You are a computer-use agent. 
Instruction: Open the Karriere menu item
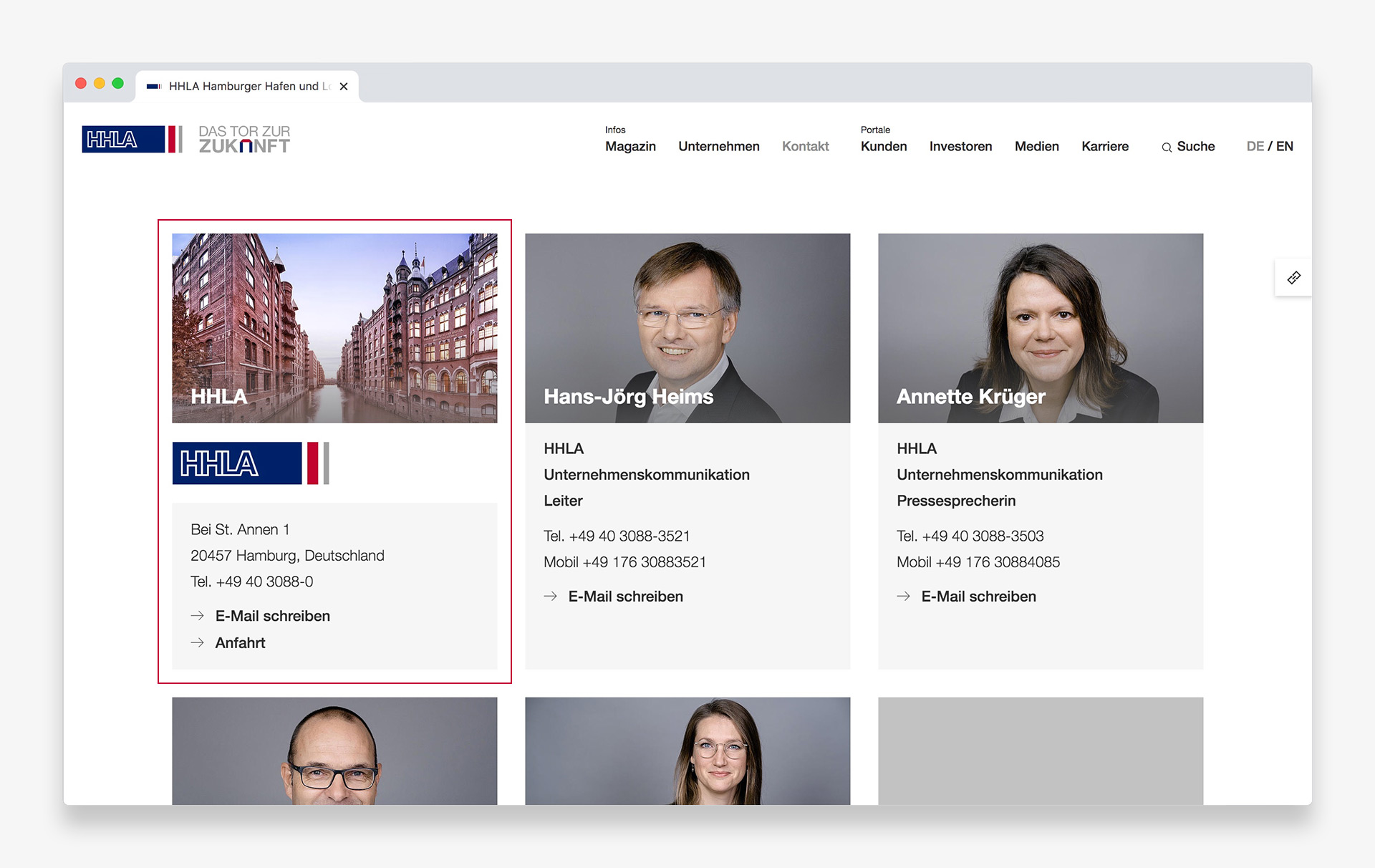click(1104, 146)
